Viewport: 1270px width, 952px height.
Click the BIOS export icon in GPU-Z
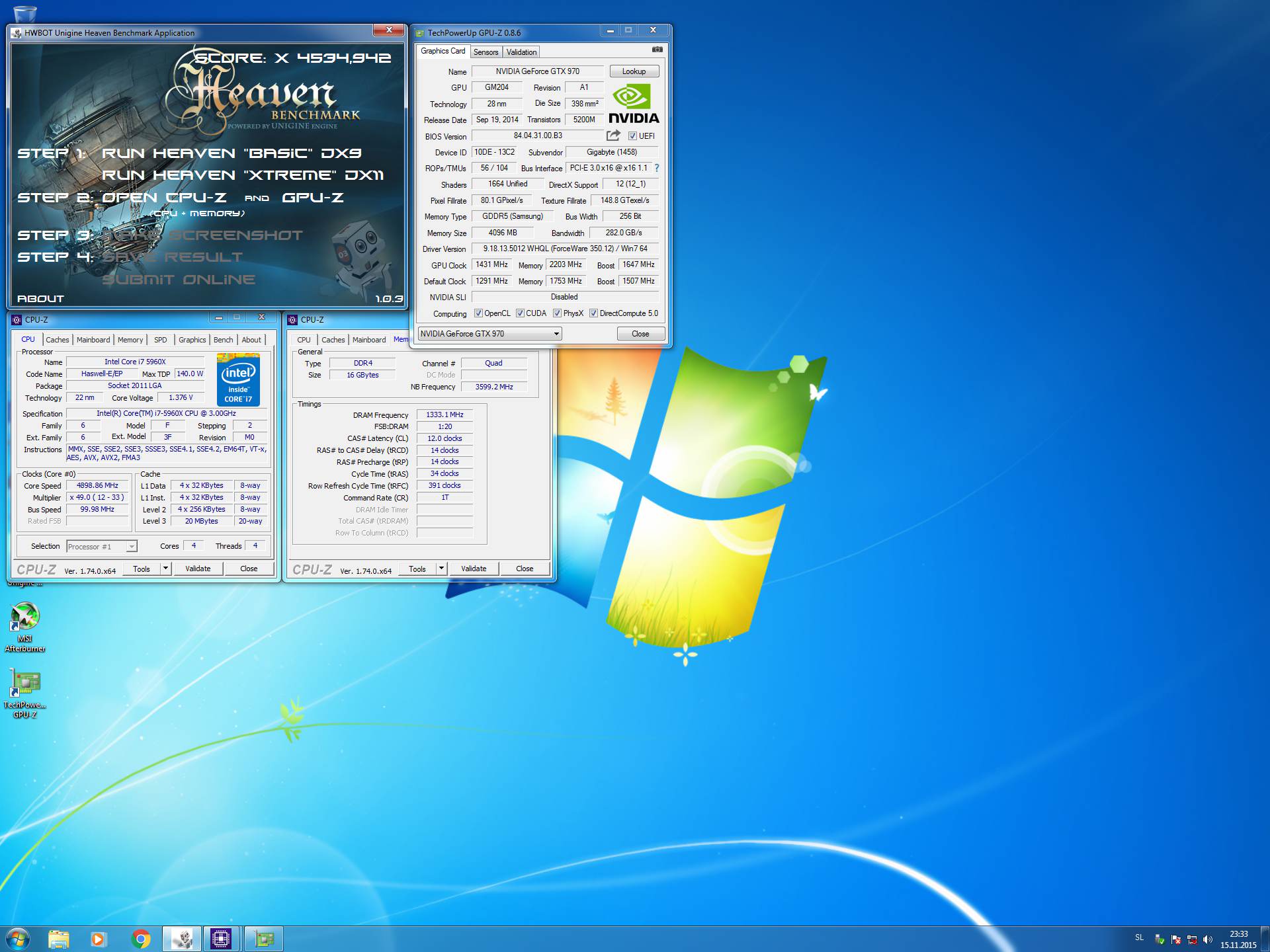[613, 136]
